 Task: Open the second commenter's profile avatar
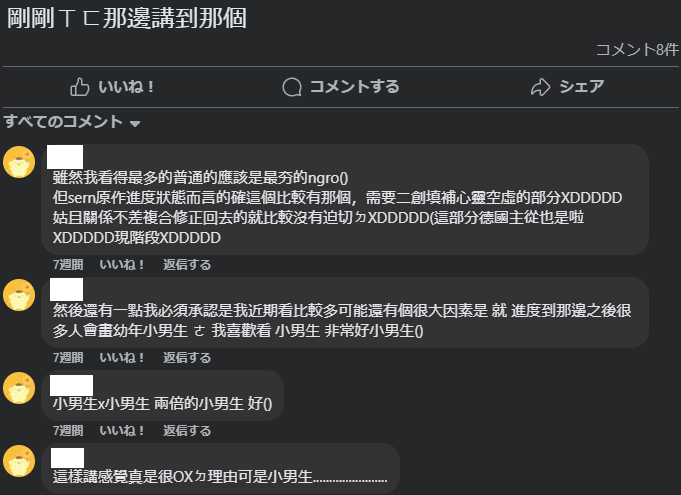pos(19,295)
